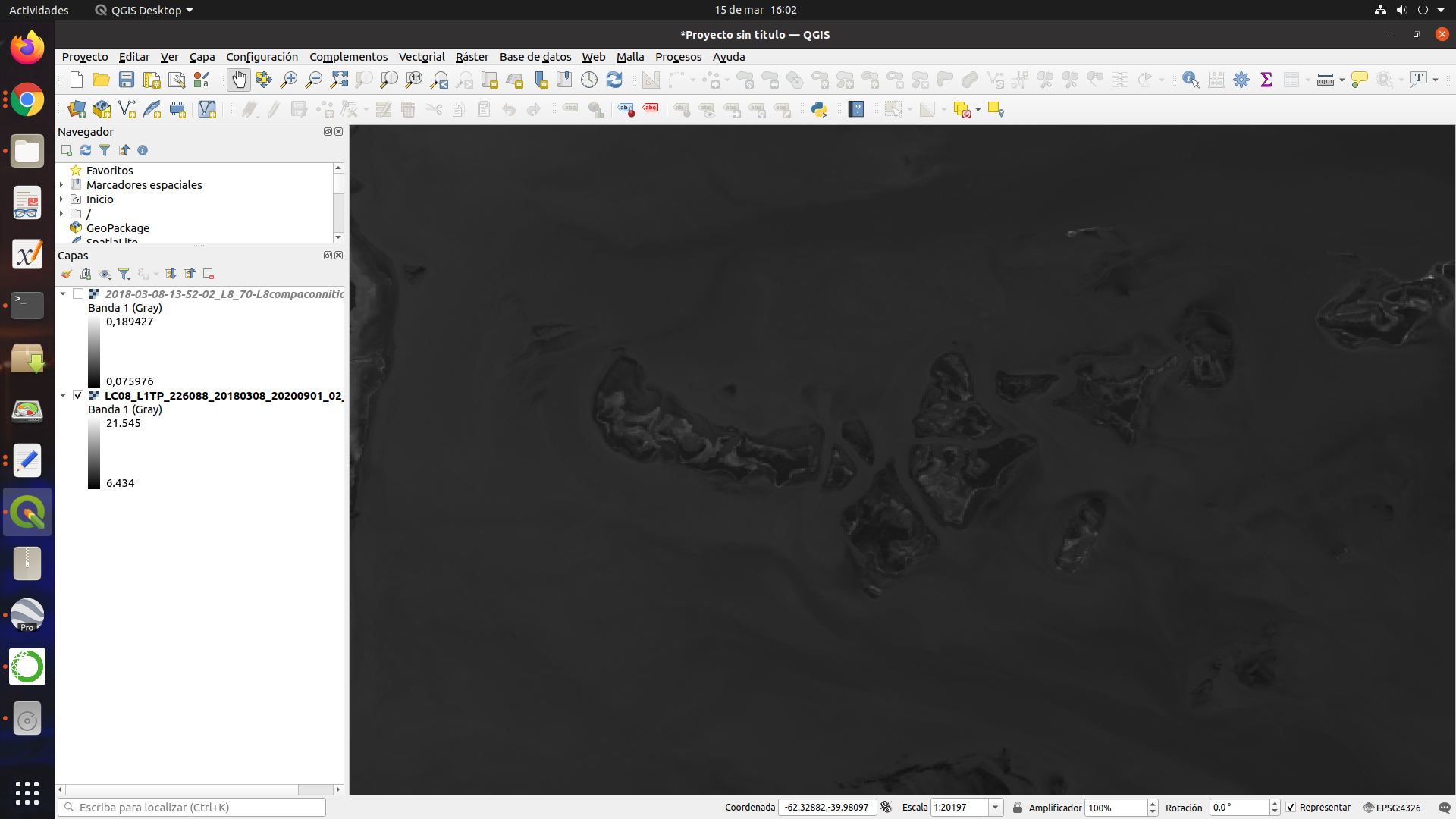Activate the Zoom In tool
Viewport: 1456px width, 819px height.
tap(289, 80)
